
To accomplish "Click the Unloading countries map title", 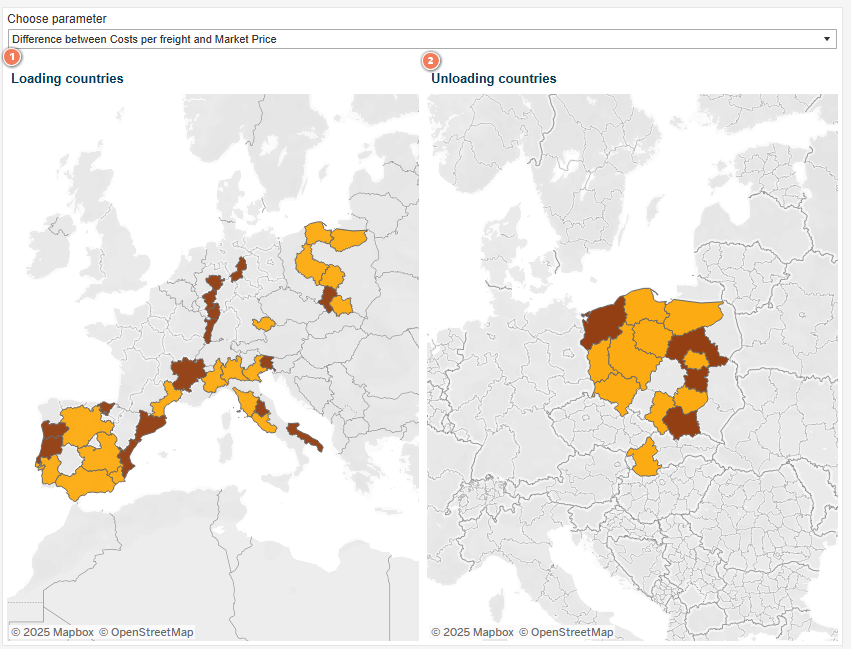I will [493, 79].
